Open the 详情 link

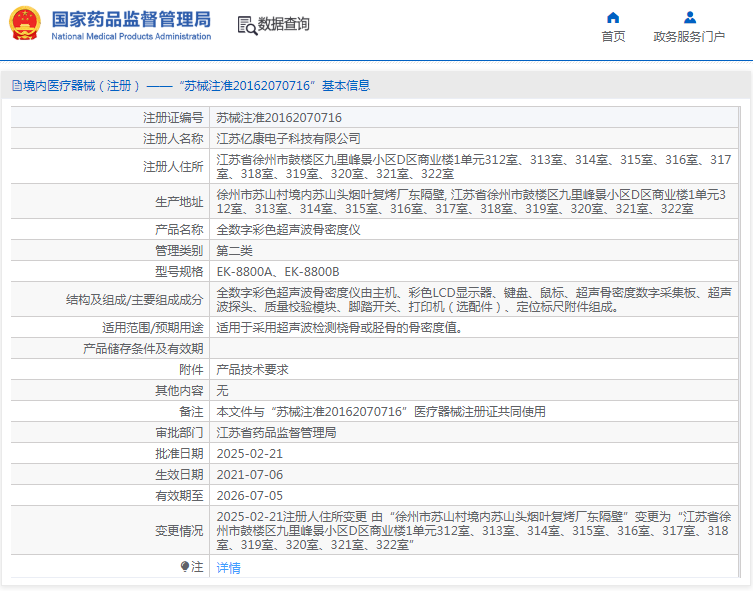point(229,567)
